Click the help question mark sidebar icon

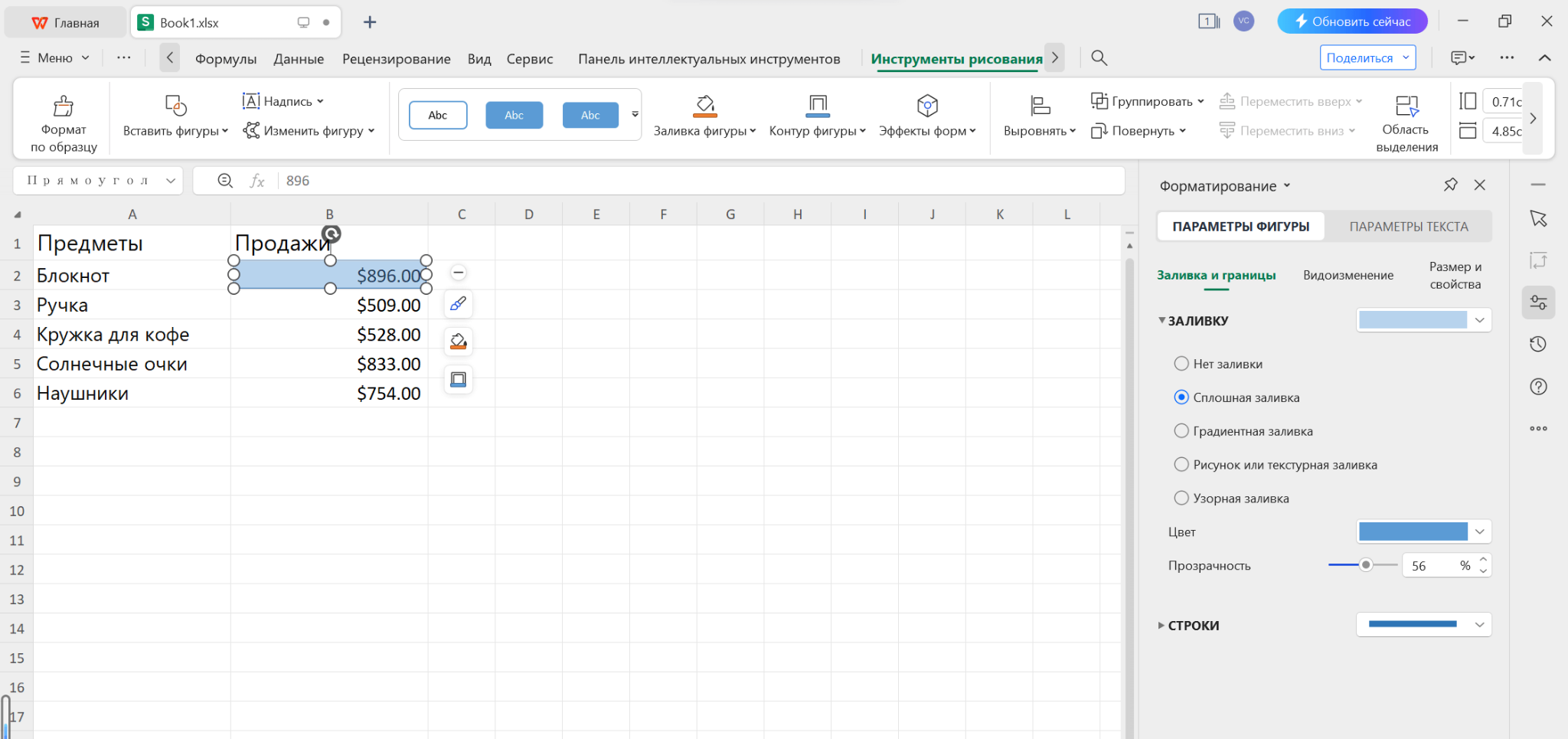[1538, 387]
